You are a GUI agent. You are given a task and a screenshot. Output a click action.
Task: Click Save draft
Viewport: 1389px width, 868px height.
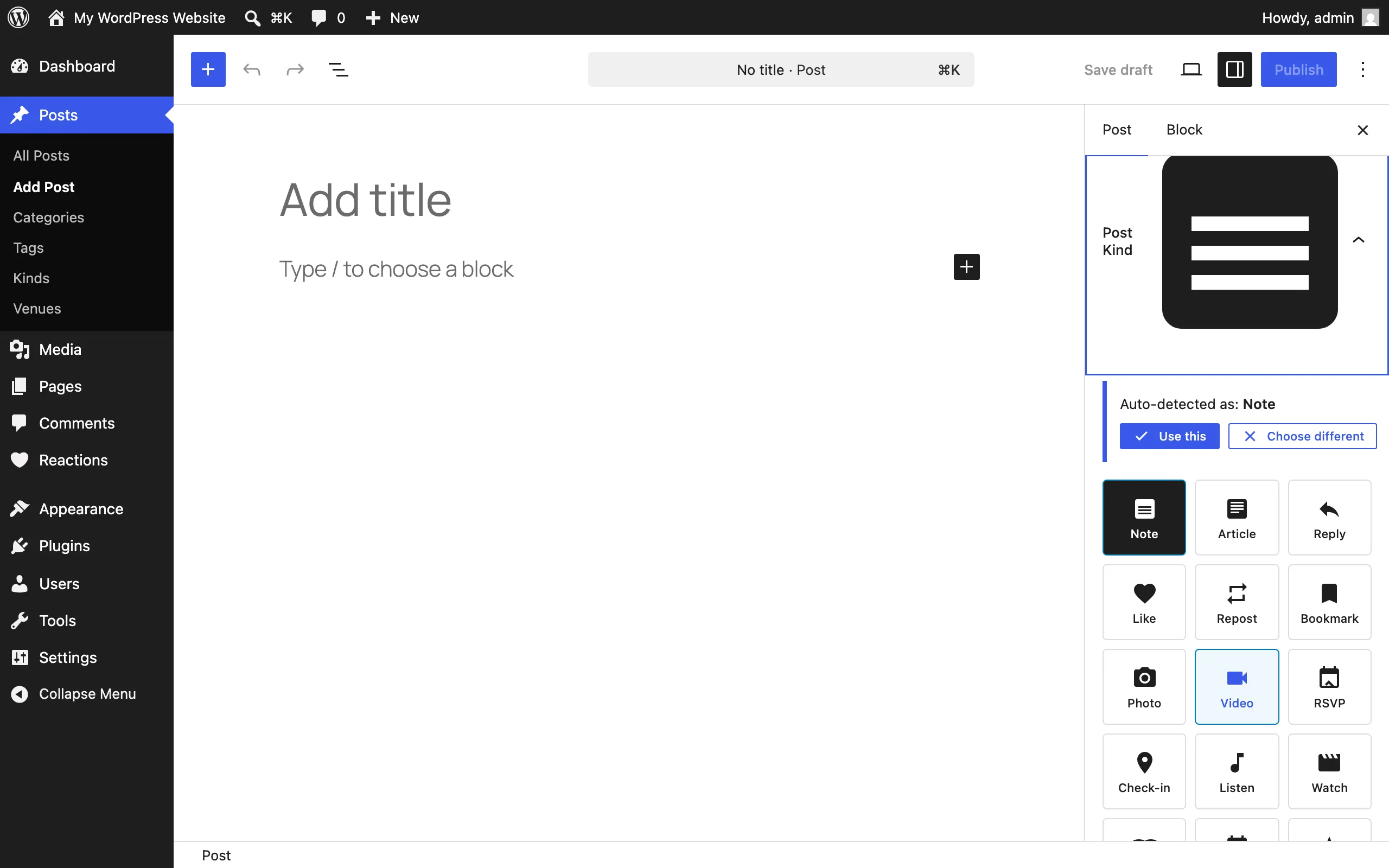point(1118,69)
